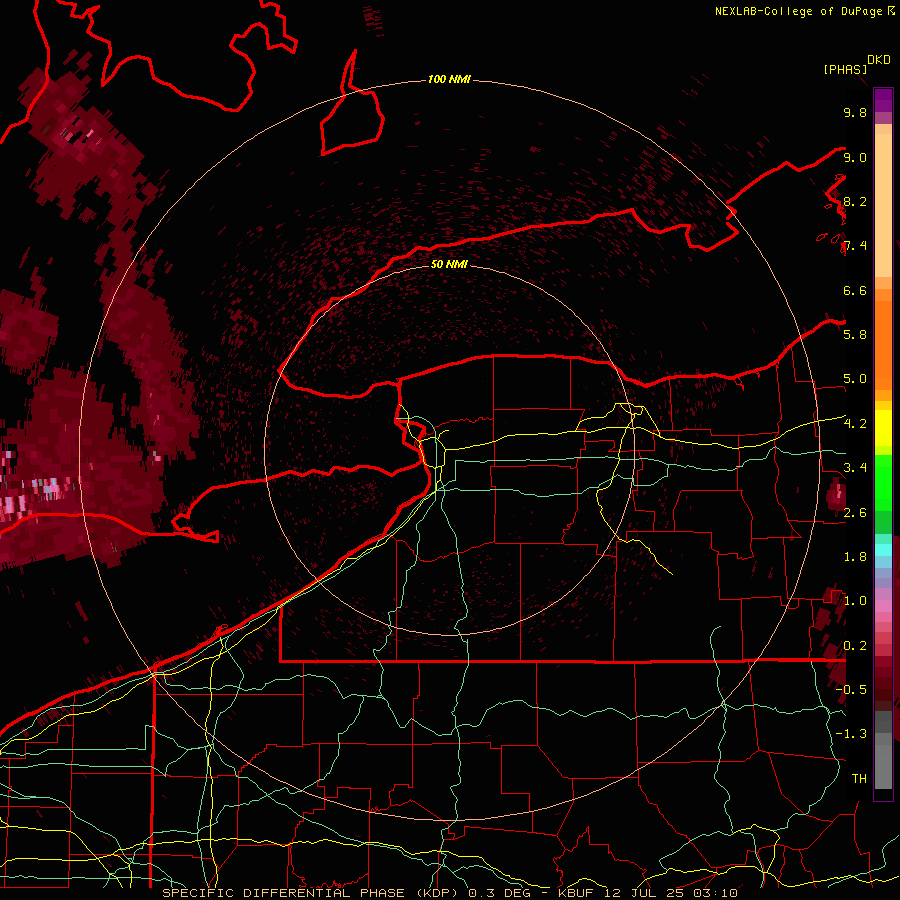Select the 0.2 value on the legend

click(855, 645)
